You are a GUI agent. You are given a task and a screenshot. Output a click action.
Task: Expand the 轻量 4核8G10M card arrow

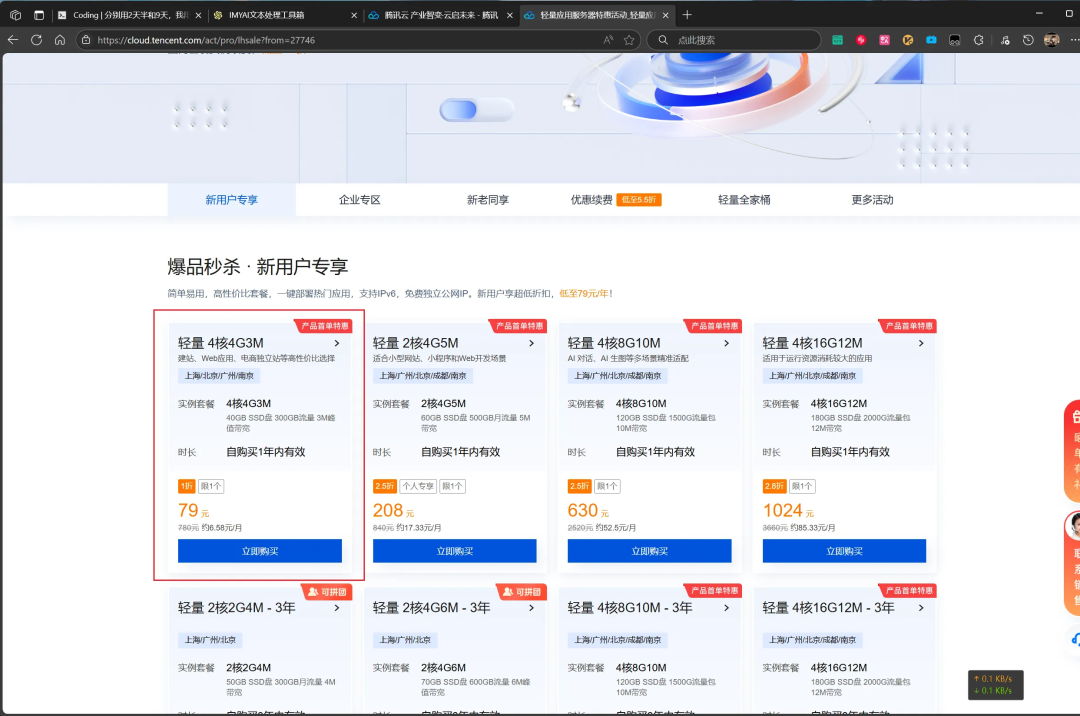click(727, 343)
